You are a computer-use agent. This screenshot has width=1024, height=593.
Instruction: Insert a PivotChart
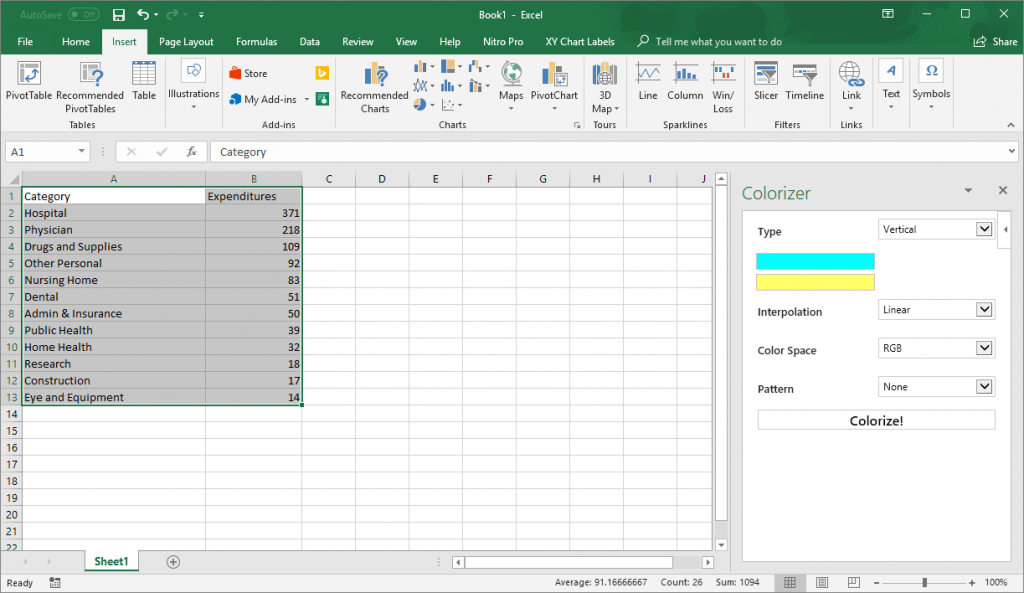tap(553, 85)
